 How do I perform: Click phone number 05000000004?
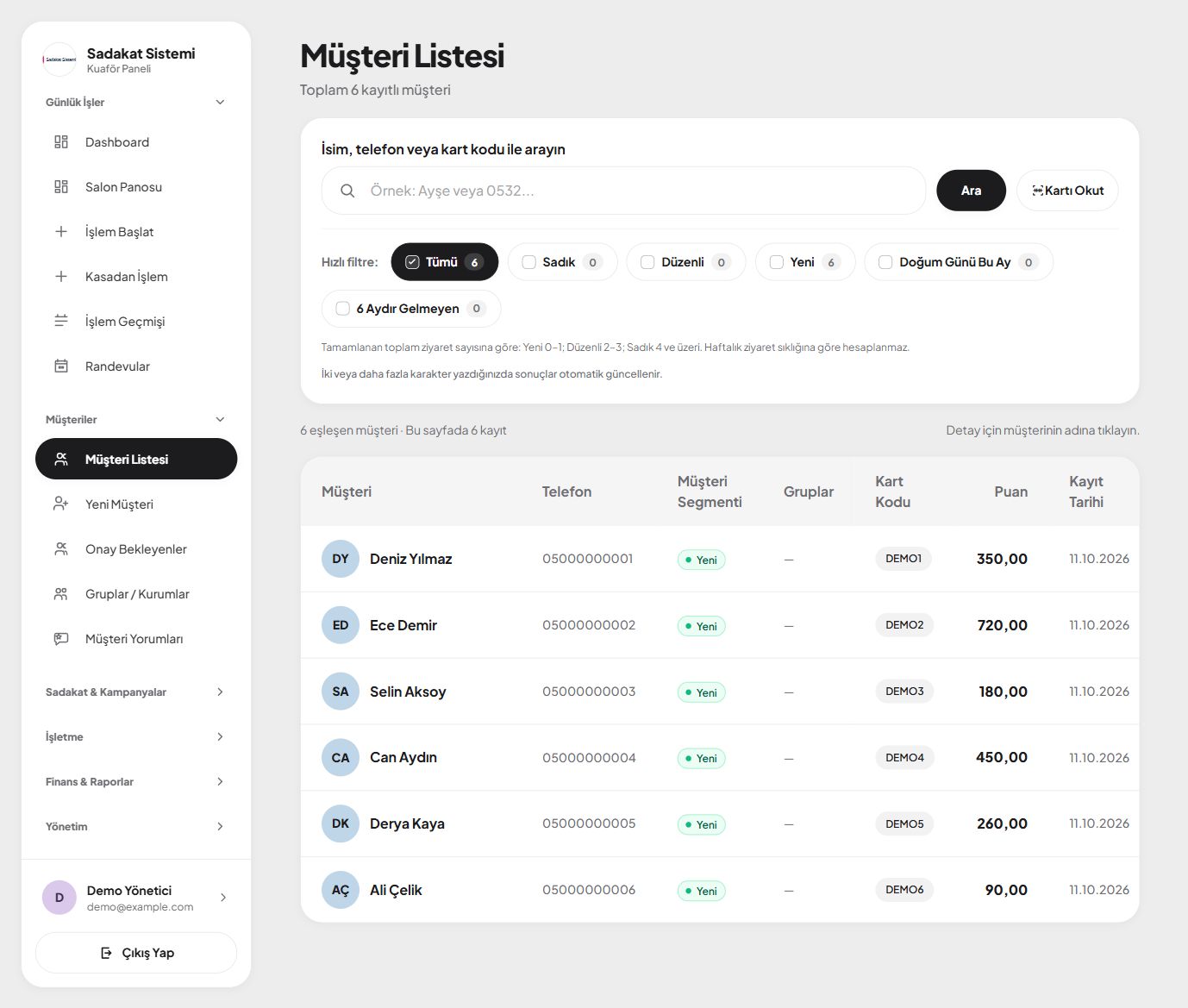(x=589, y=758)
